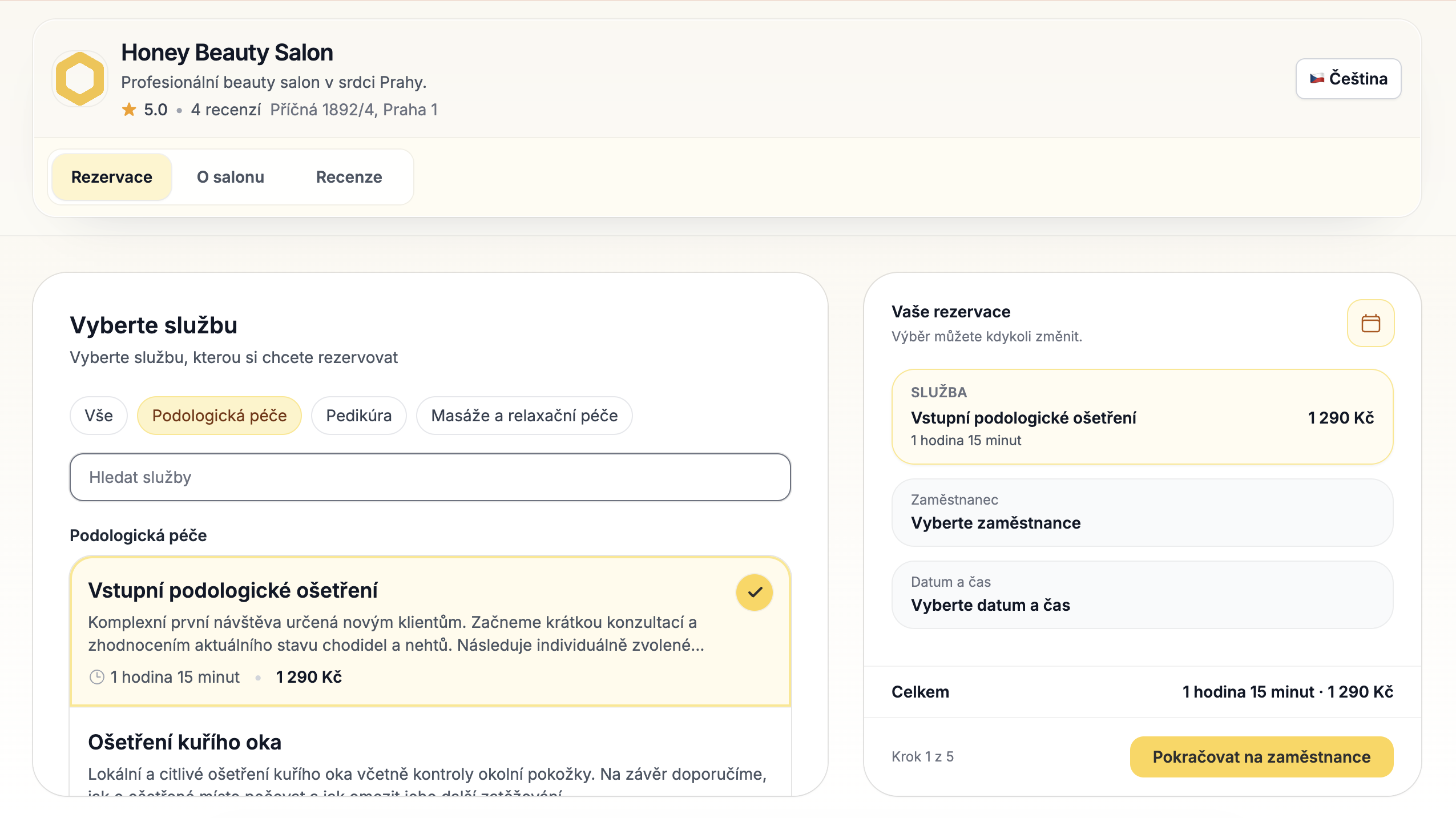Select the Pedikúra filter chip
This screenshot has height=818, width=1456.
pyautogui.click(x=359, y=416)
